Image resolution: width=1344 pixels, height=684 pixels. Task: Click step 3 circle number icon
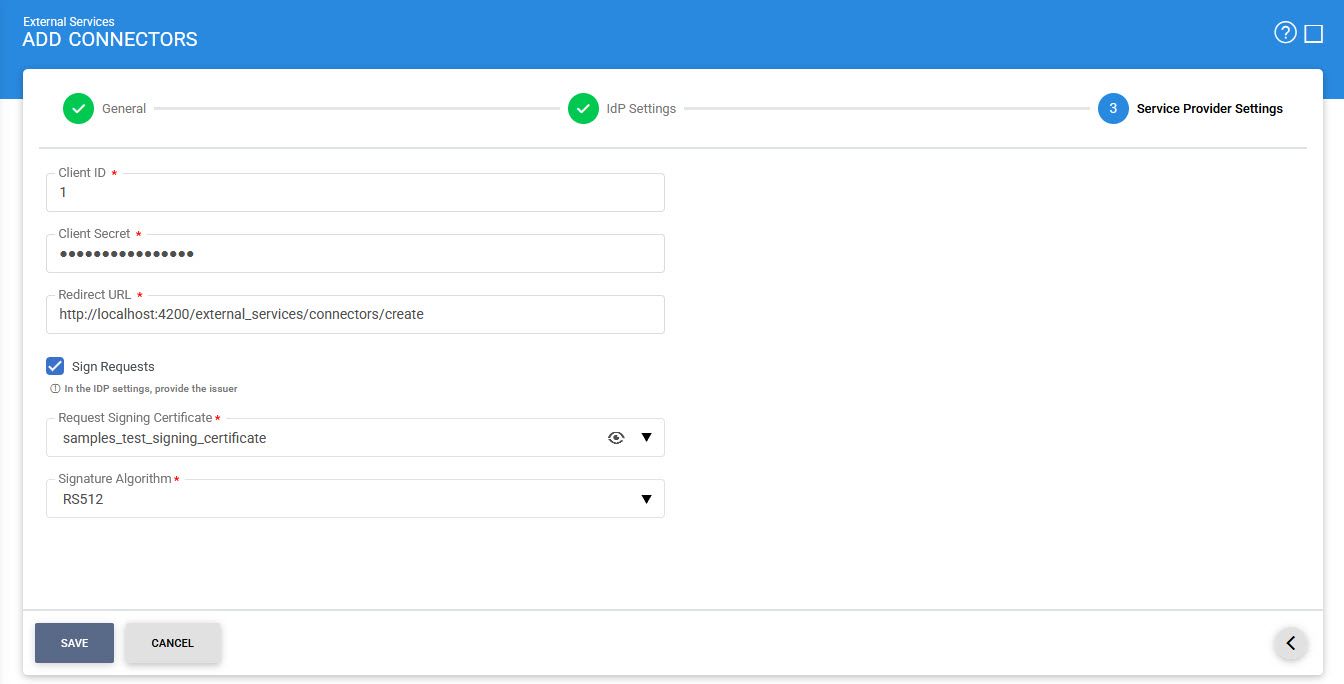tap(1113, 109)
